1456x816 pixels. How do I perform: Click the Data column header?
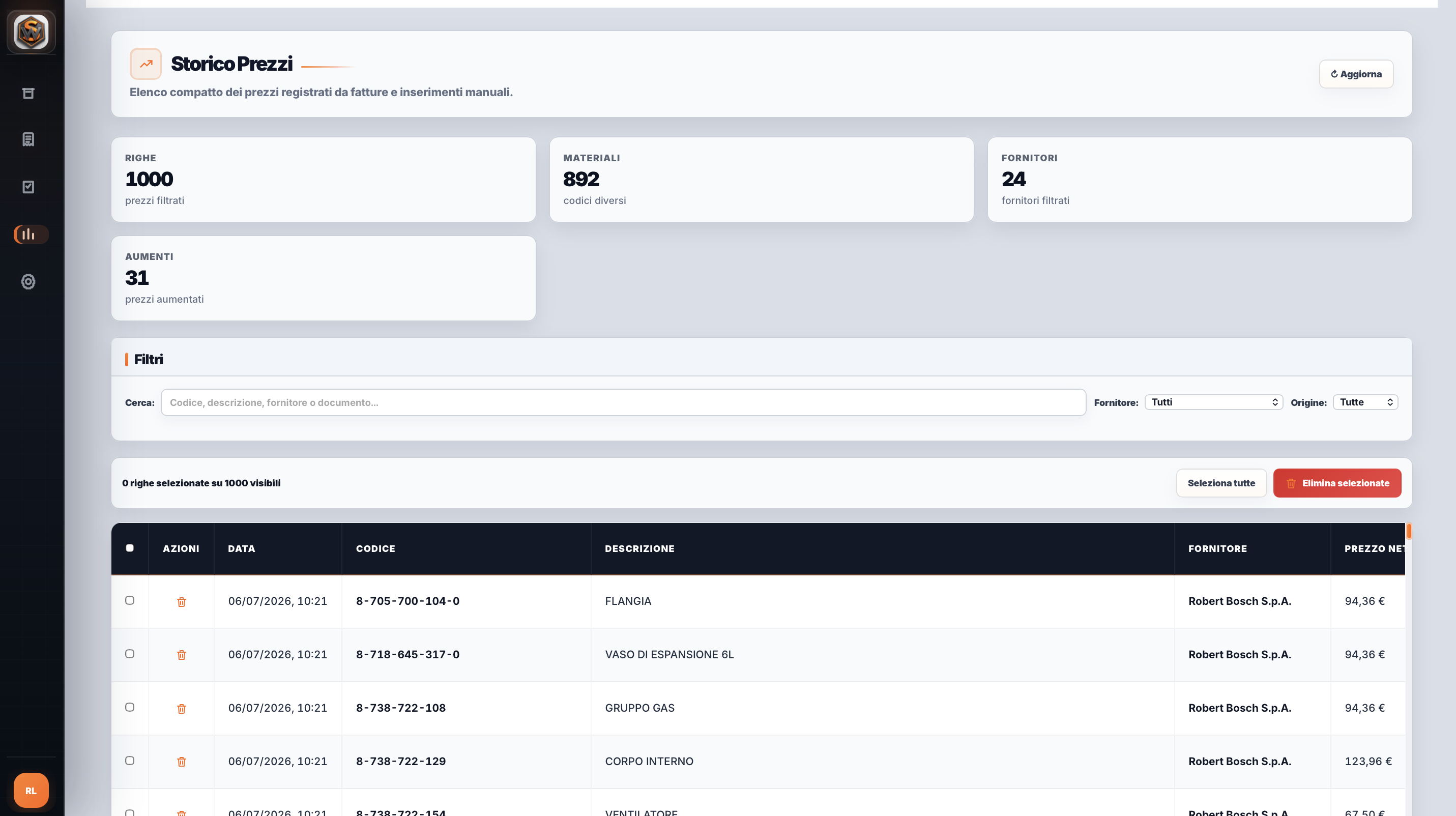click(x=241, y=549)
